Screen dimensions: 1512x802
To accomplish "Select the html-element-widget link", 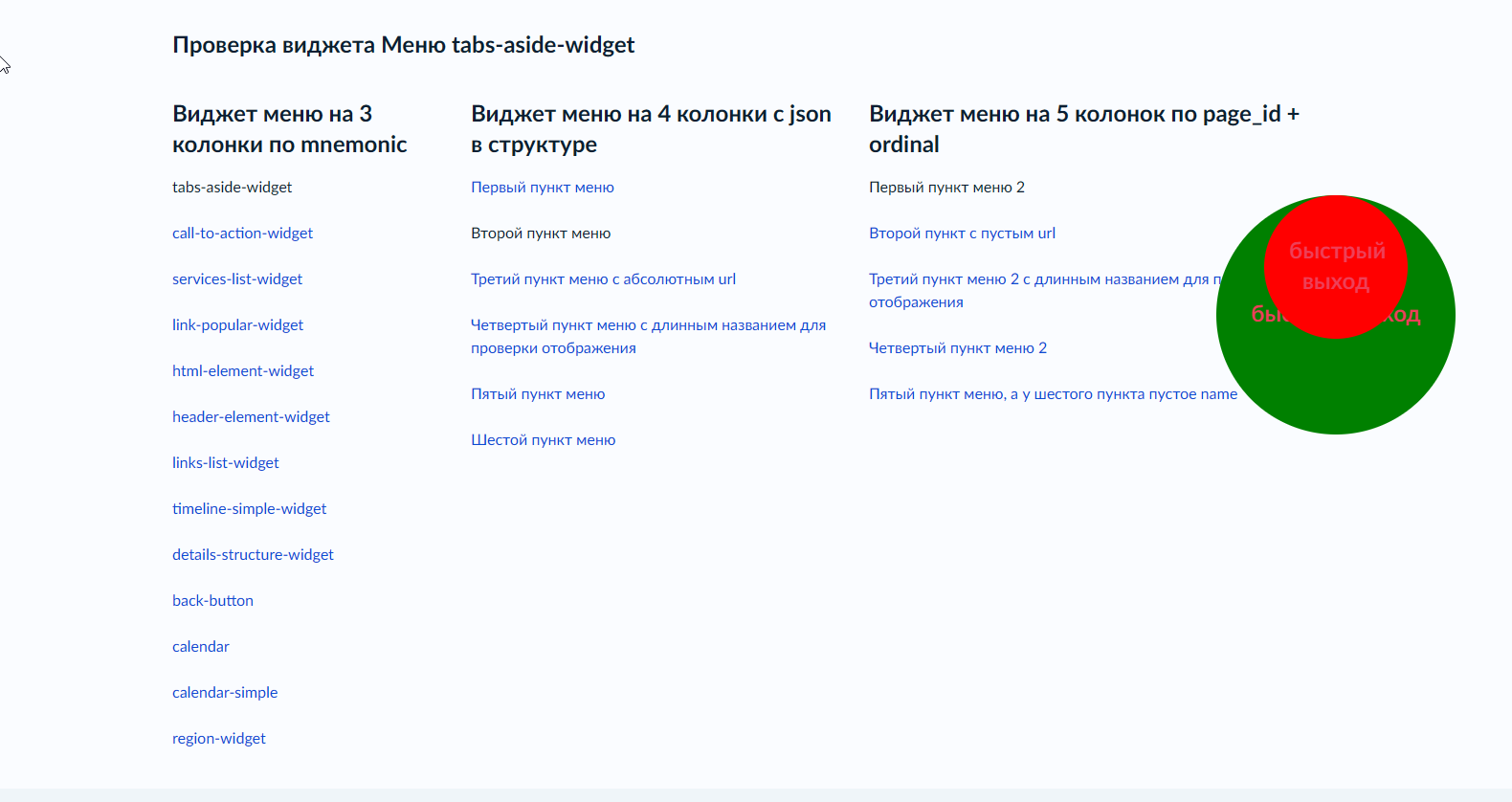I will tap(243, 371).
